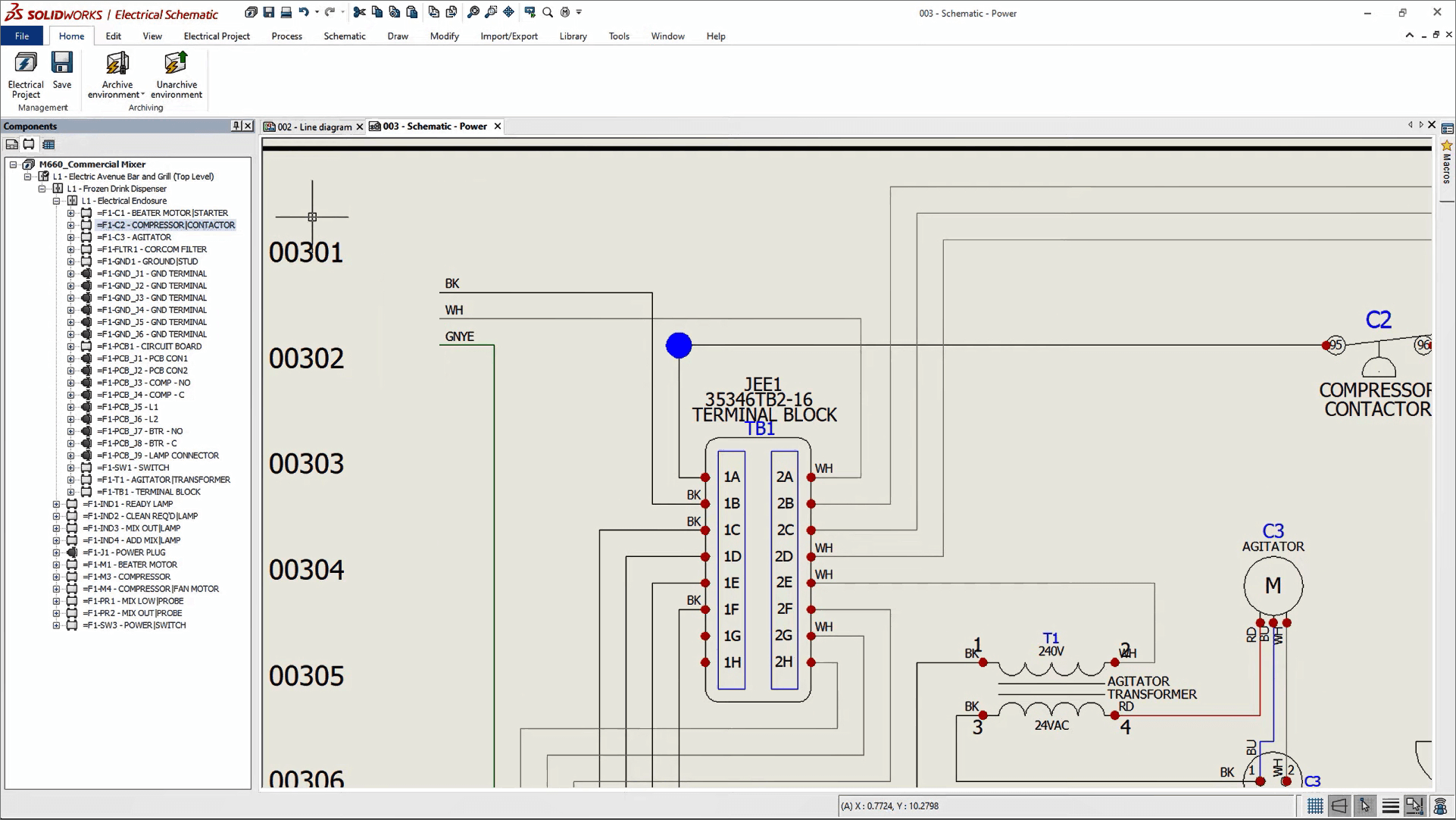Select the =F1-C2 - COMPRESSOR CONTACTOR tree item
1456x820 pixels.
coord(166,225)
